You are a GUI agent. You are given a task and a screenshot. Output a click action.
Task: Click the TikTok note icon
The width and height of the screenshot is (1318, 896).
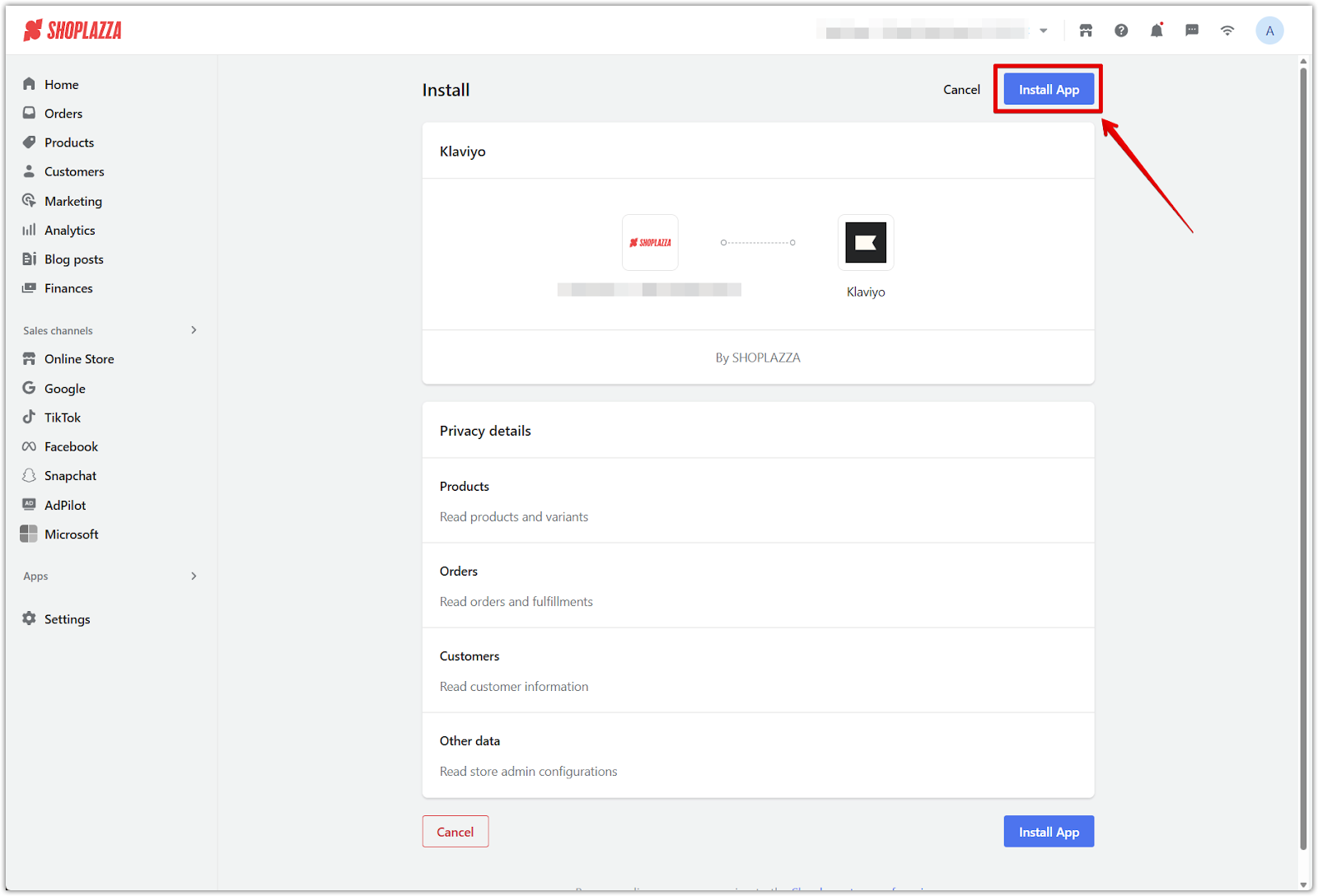(x=30, y=417)
